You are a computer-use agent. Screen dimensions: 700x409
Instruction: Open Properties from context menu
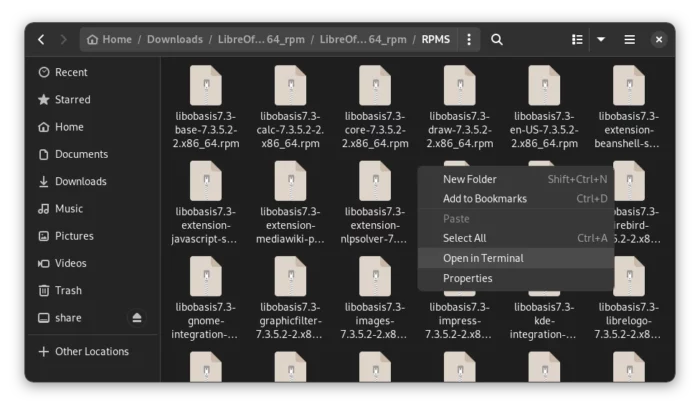(x=516, y=278)
